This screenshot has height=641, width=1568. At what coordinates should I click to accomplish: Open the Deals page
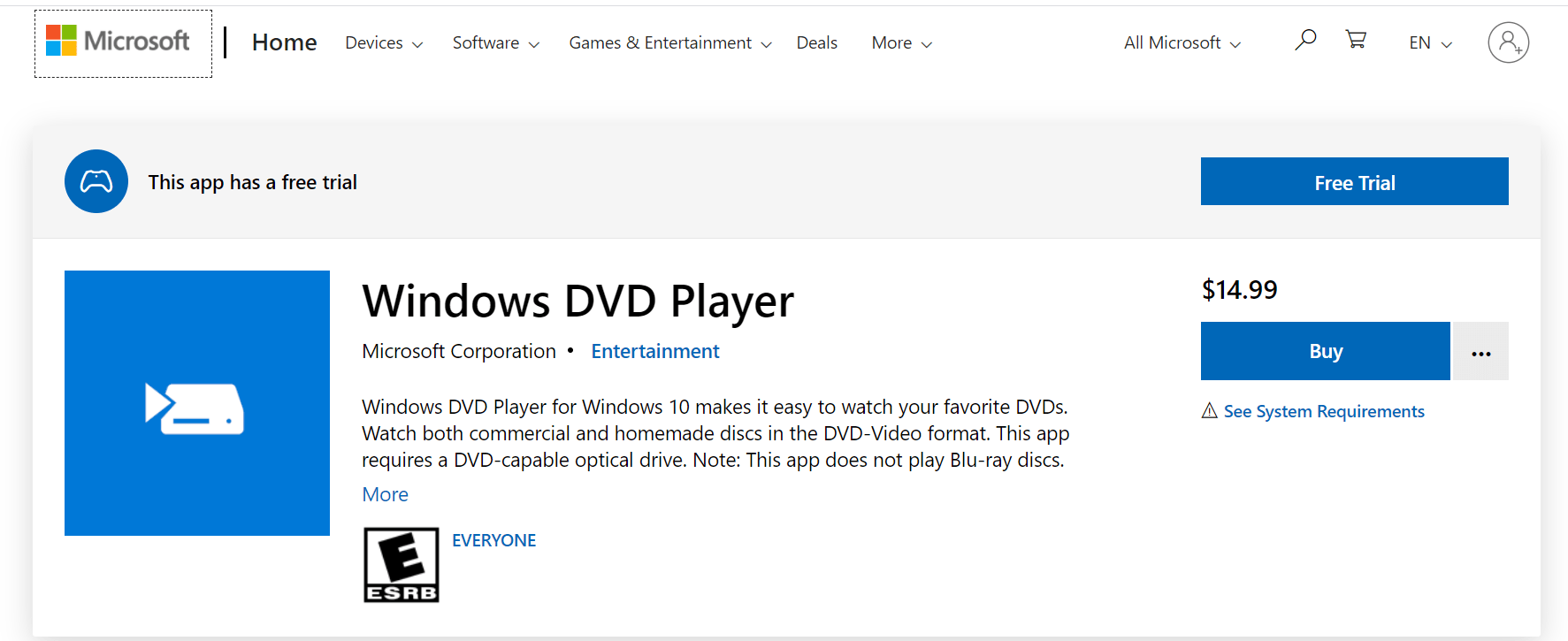(816, 42)
